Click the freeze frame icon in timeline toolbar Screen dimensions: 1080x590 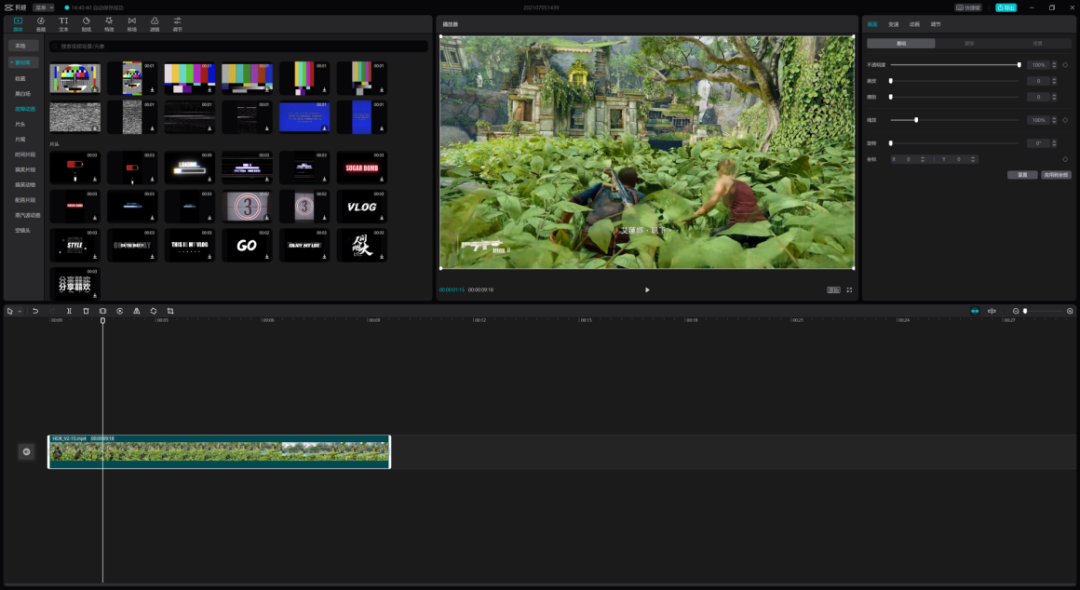point(103,311)
